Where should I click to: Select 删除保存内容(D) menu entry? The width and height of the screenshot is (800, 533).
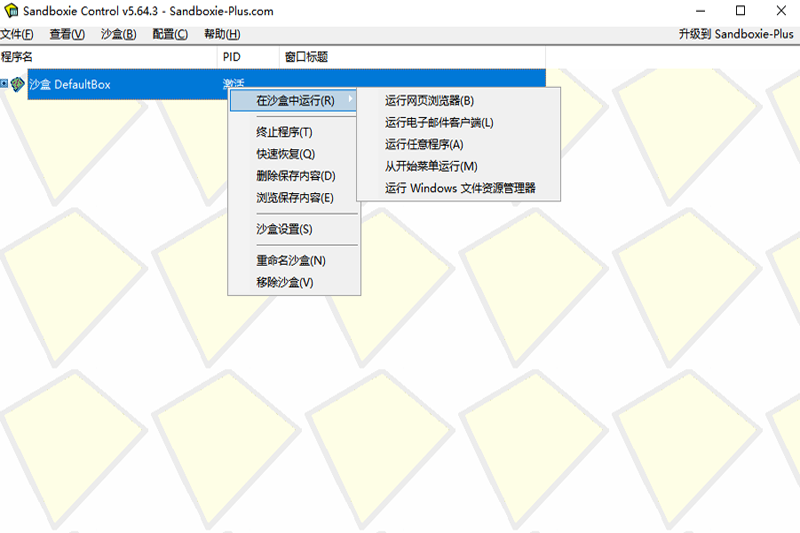pos(294,176)
